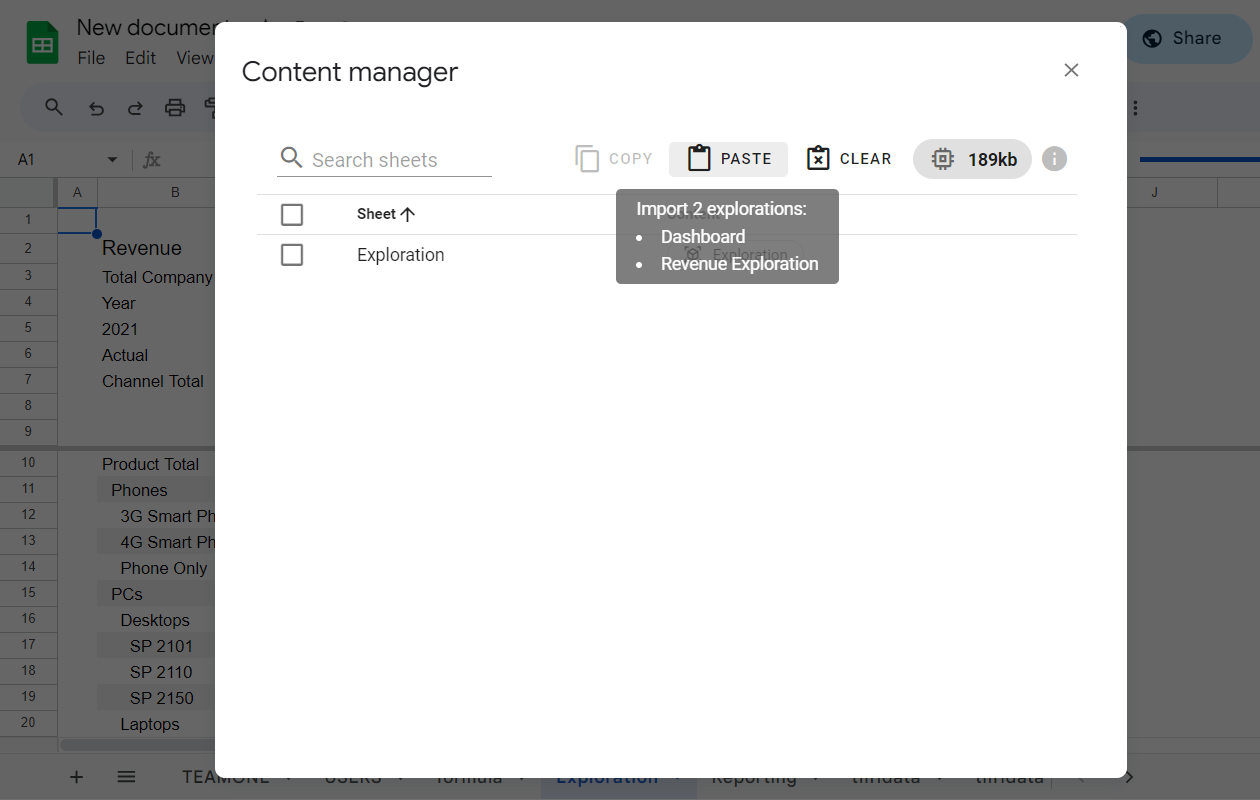Click the SP 2150 cell
The height and width of the screenshot is (800, 1260).
point(161,698)
